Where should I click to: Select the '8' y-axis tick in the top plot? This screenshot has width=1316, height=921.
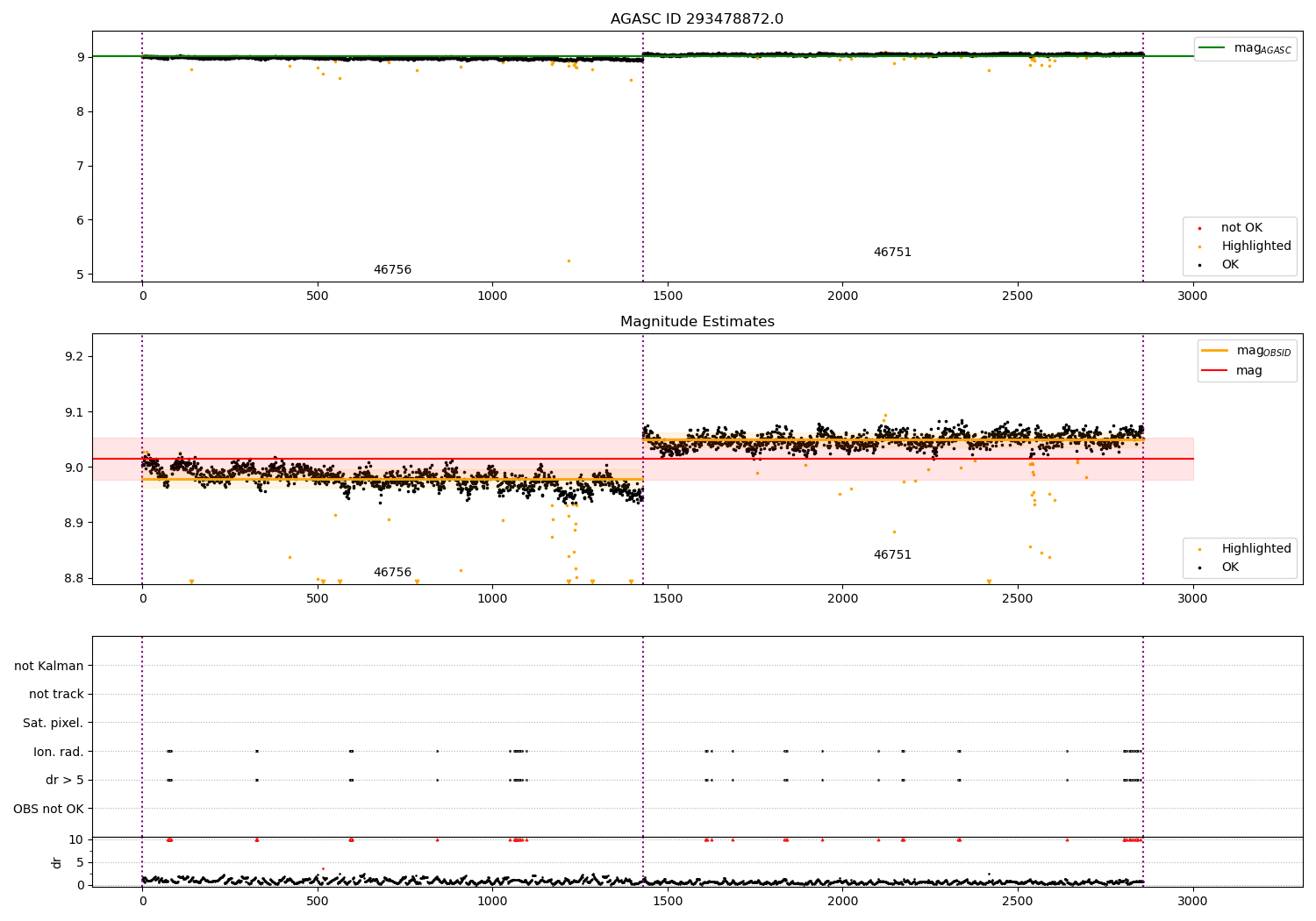point(80,111)
